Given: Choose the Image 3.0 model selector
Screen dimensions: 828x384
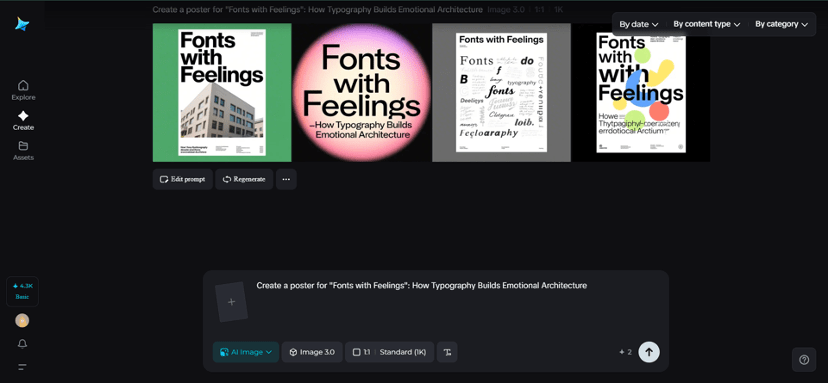Looking at the screenshot, I should [312, 352].
